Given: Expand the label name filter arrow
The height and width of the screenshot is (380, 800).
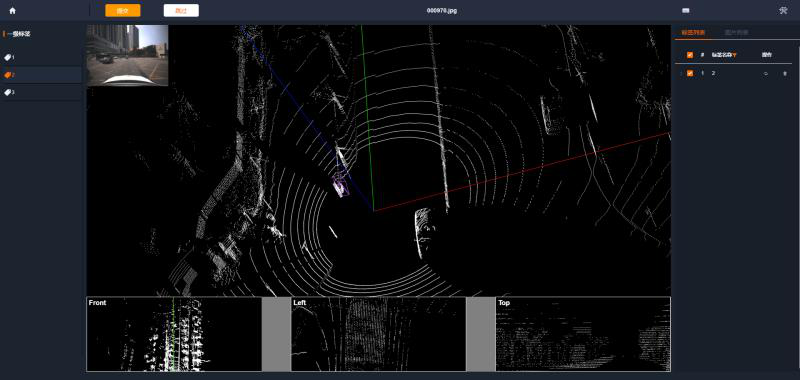Looking at the screenshot, I should [734, 55].
